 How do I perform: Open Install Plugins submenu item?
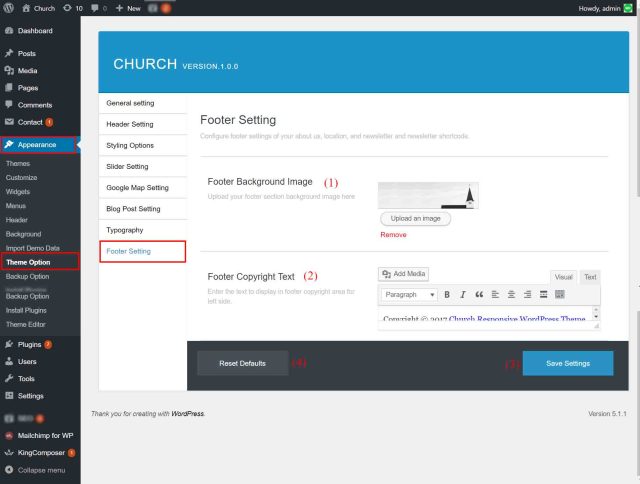tap(26, 311)
